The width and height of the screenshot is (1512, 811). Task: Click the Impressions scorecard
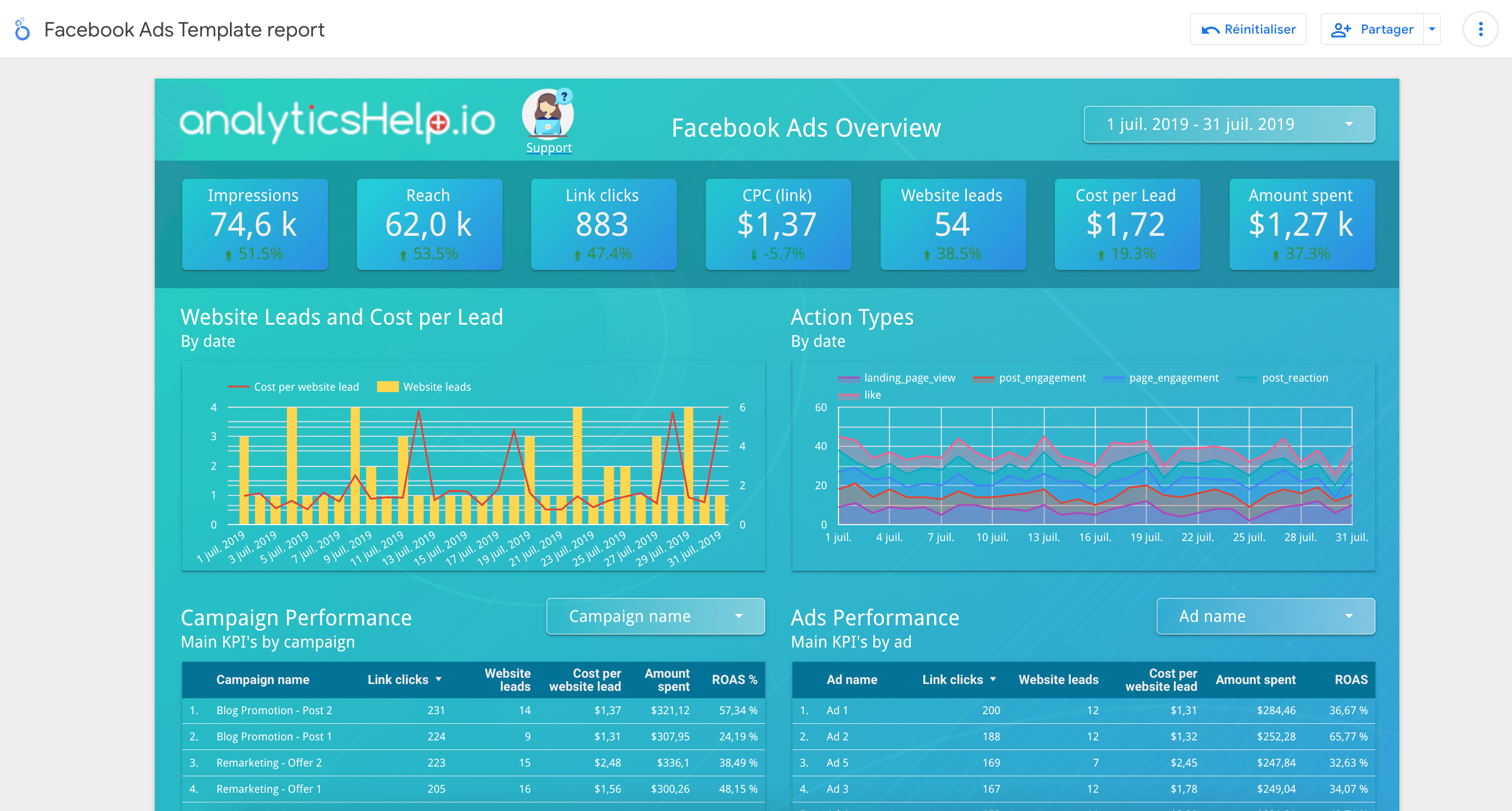tap(254, 224)
